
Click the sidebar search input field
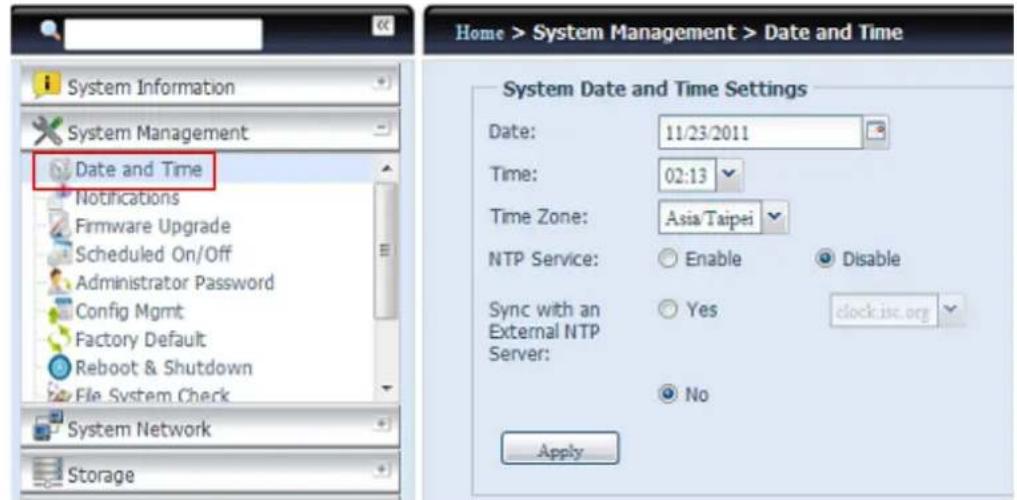[x=163, y=34]
